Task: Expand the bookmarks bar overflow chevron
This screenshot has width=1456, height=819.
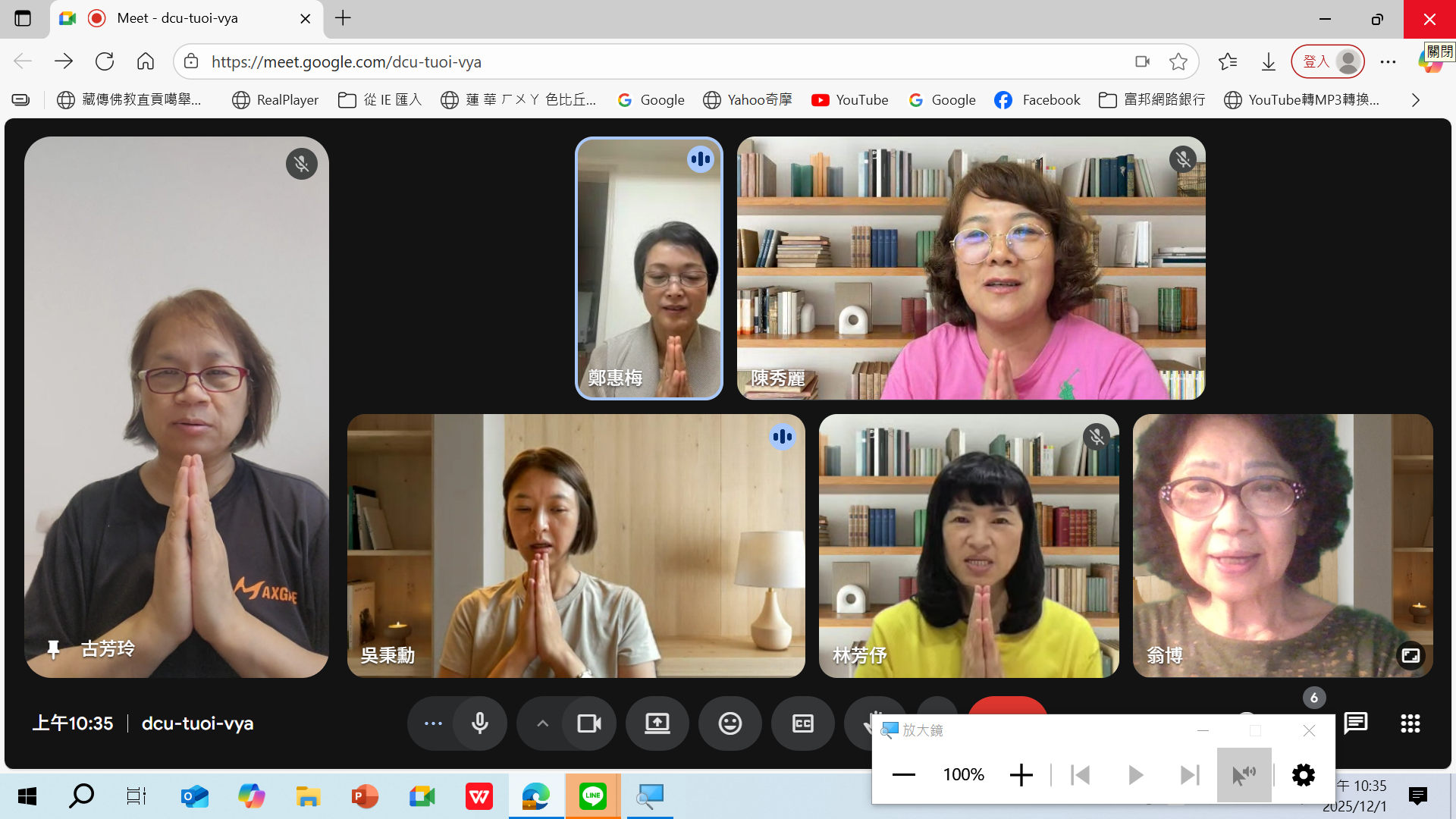Action: (1415, 100)
